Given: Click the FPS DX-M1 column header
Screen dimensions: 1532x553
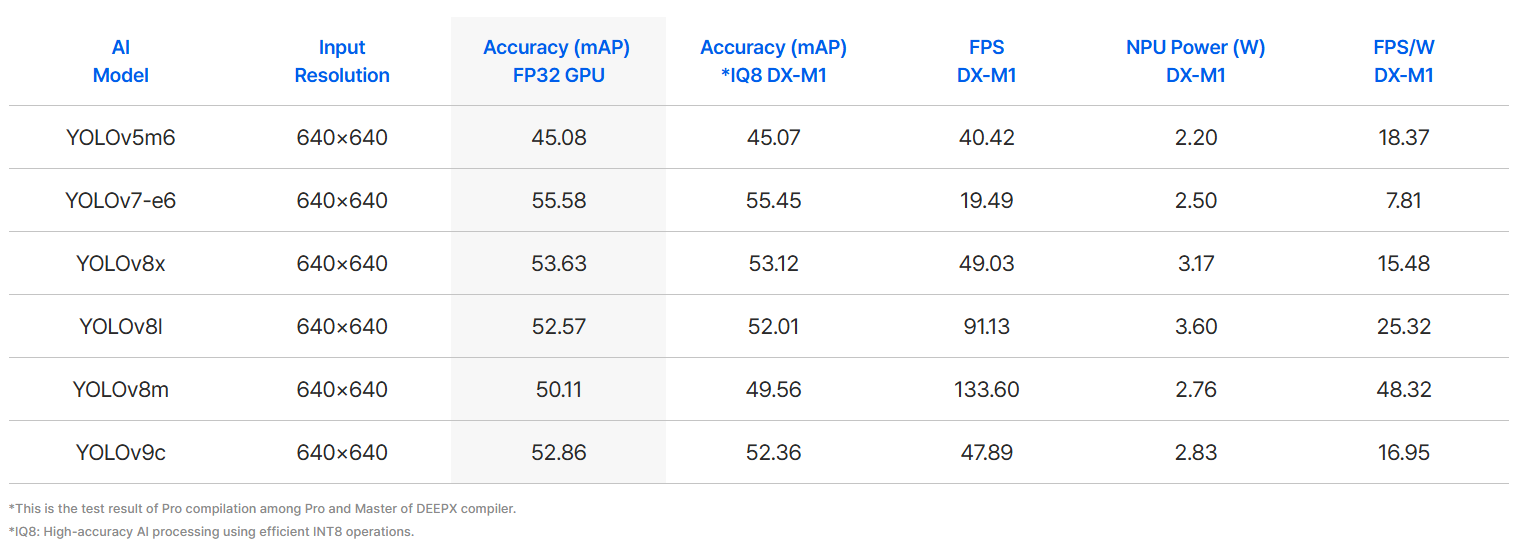Looking at the screenshot, I should pyautogui.click(x=986, y=61).
